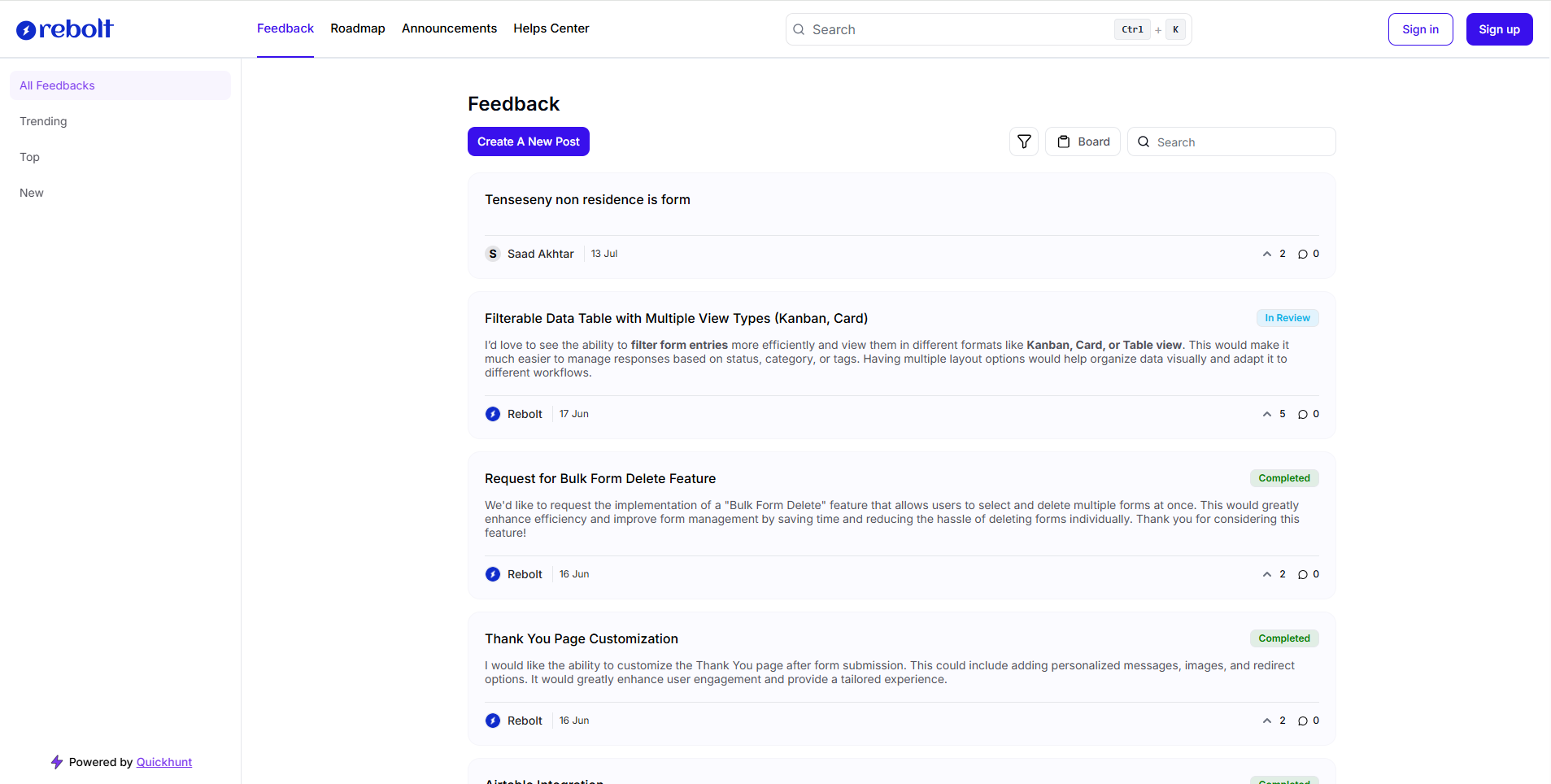The height and width of the screenshot is (784, 1551).
Task: Open comments on Filterable Data Table post
Action: 1309,414
